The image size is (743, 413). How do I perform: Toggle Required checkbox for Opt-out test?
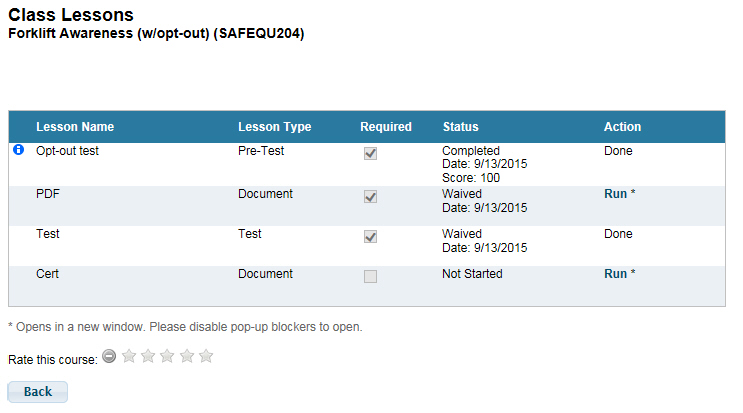[370, 155]
